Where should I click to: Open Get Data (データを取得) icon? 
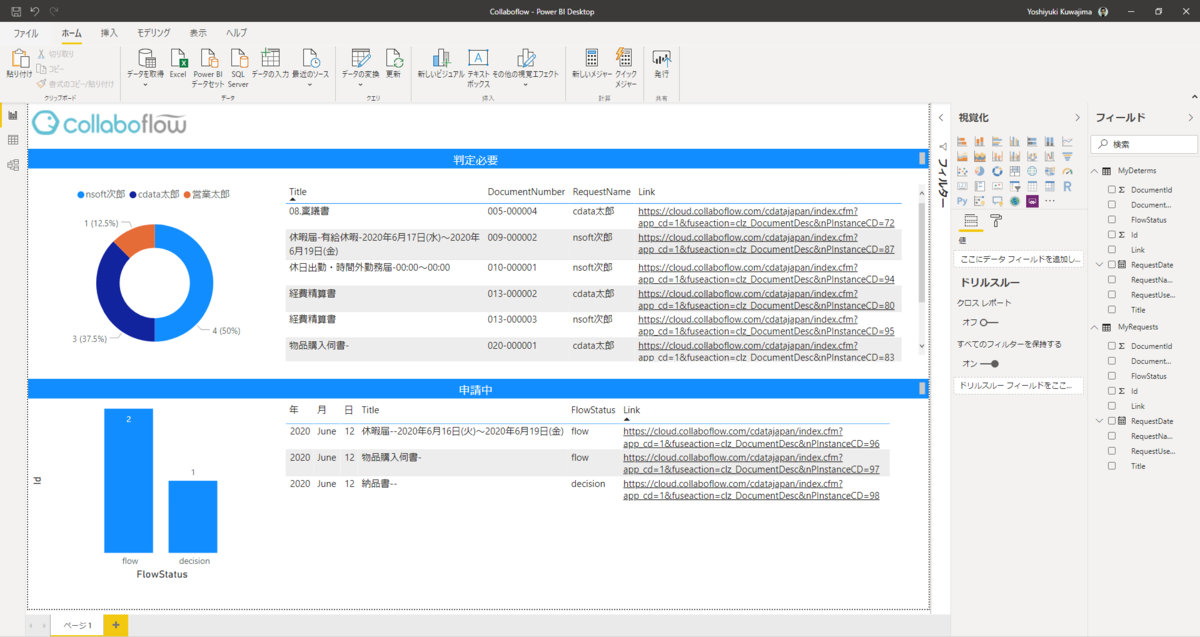tap(146, 58)
